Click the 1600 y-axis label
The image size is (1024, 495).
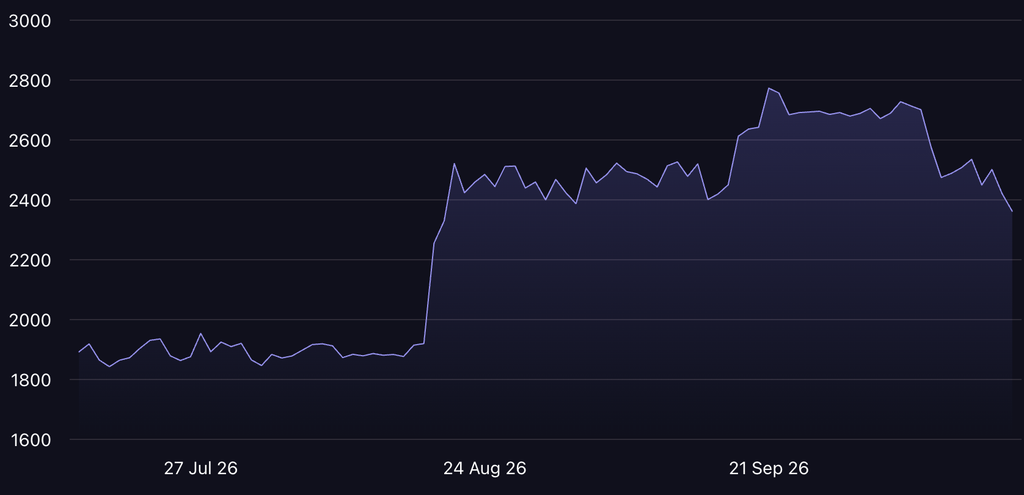tap(29, 439)
